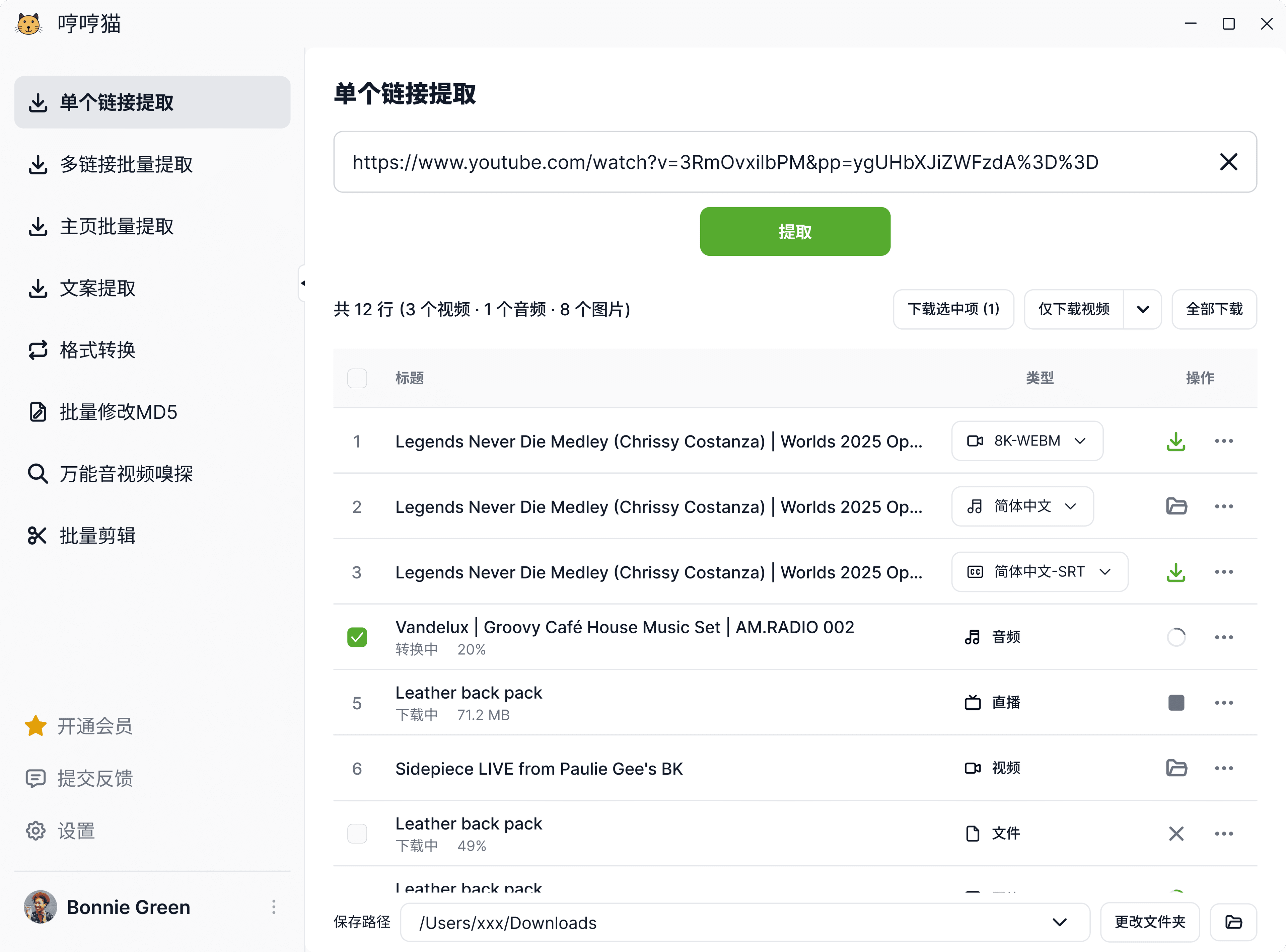
Task: Open more options for row 1
Action: [1224, 442]
